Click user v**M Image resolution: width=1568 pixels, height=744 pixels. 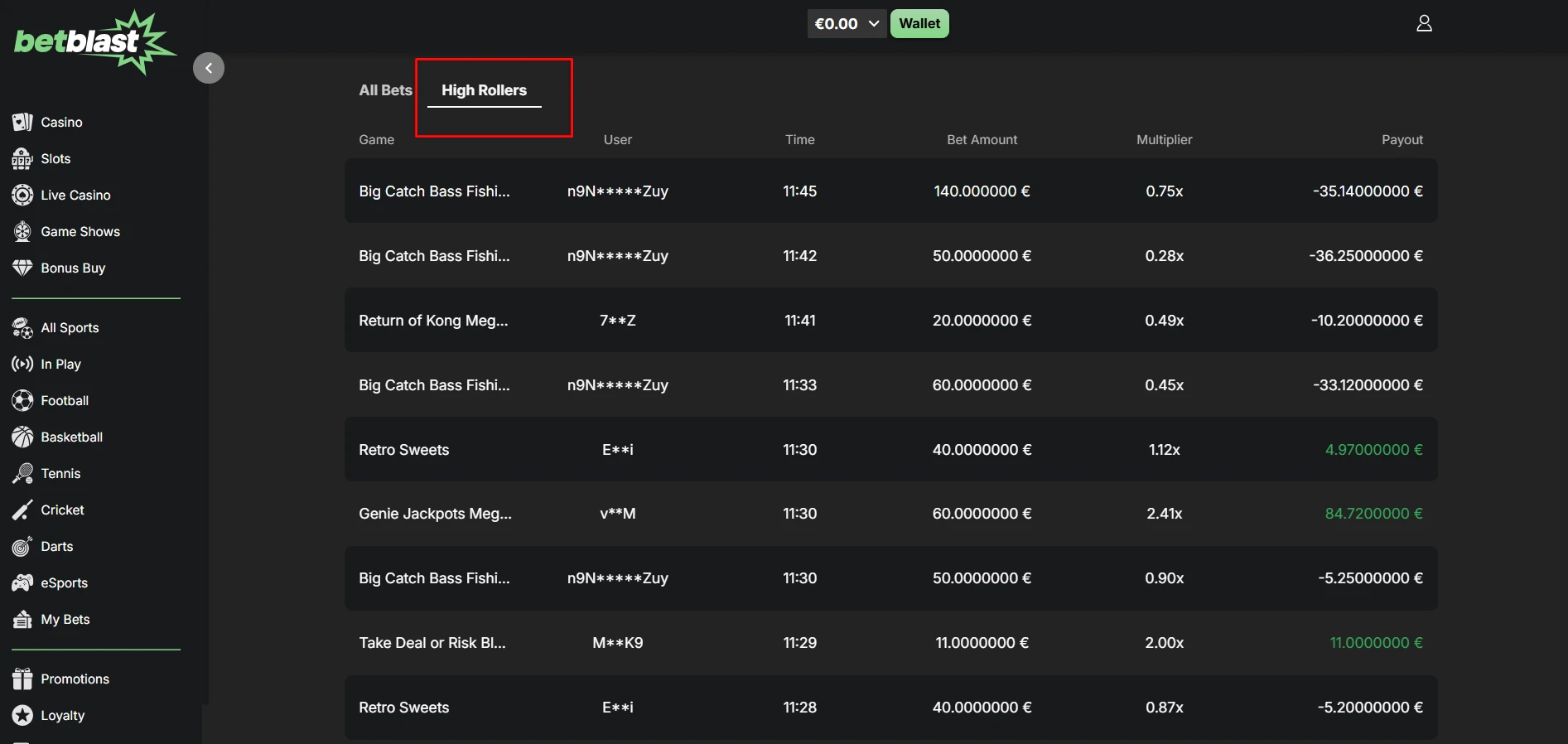pyautogui.click(x=618, y=514)
